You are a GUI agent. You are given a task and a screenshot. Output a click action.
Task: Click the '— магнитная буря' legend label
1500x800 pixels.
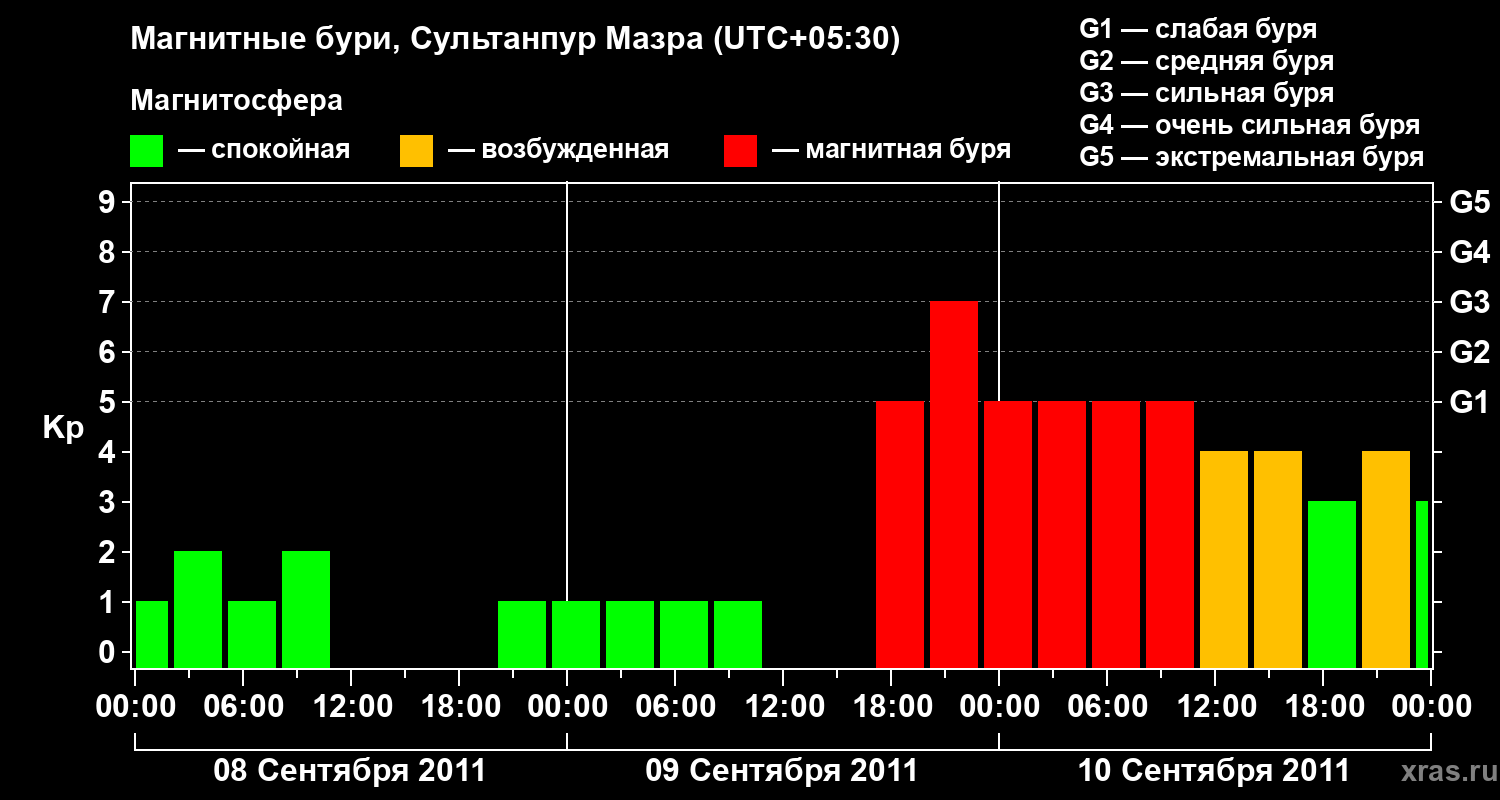(892, 150)
